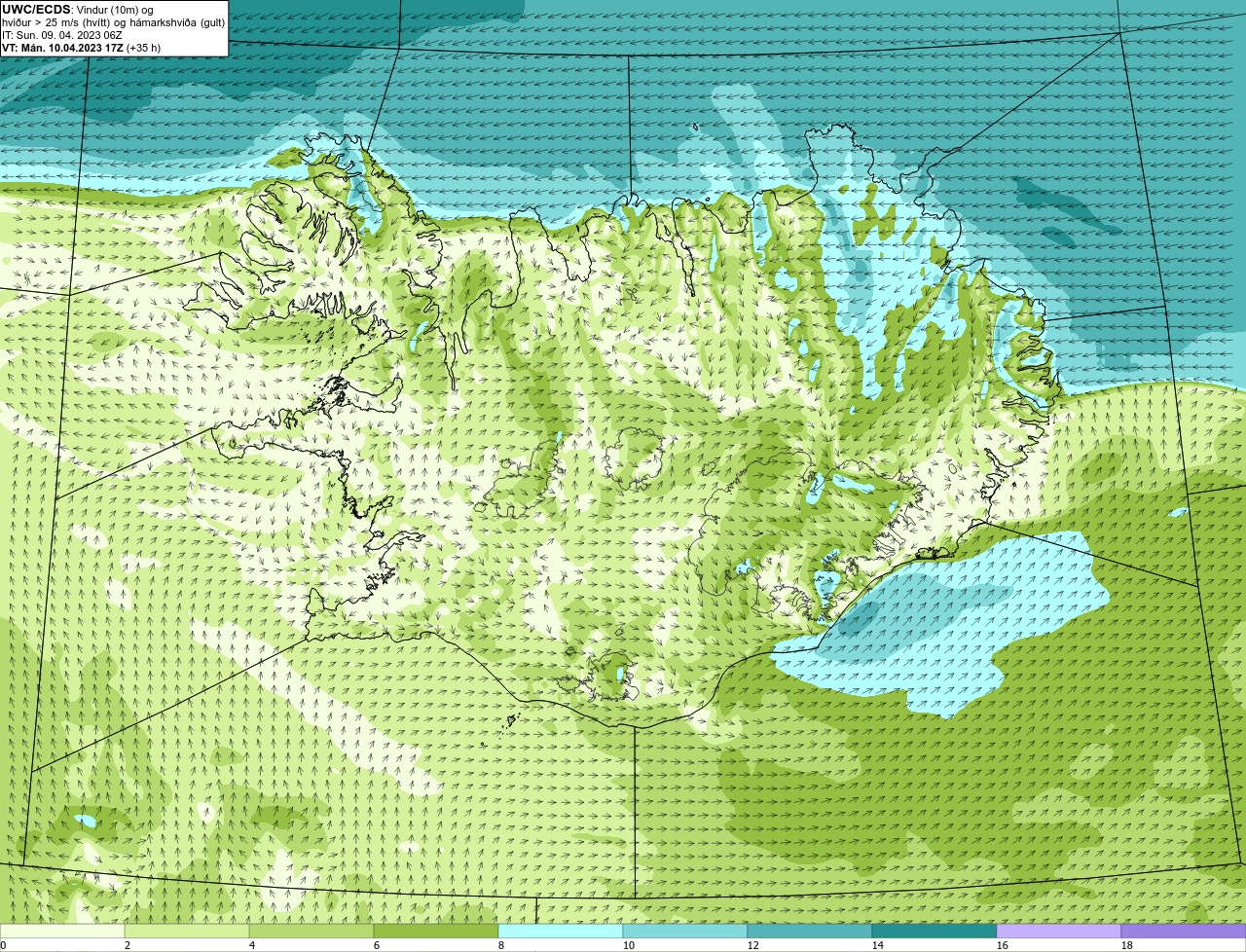
Task: Click the legend scale label '4'
Action: coord(252,945)
